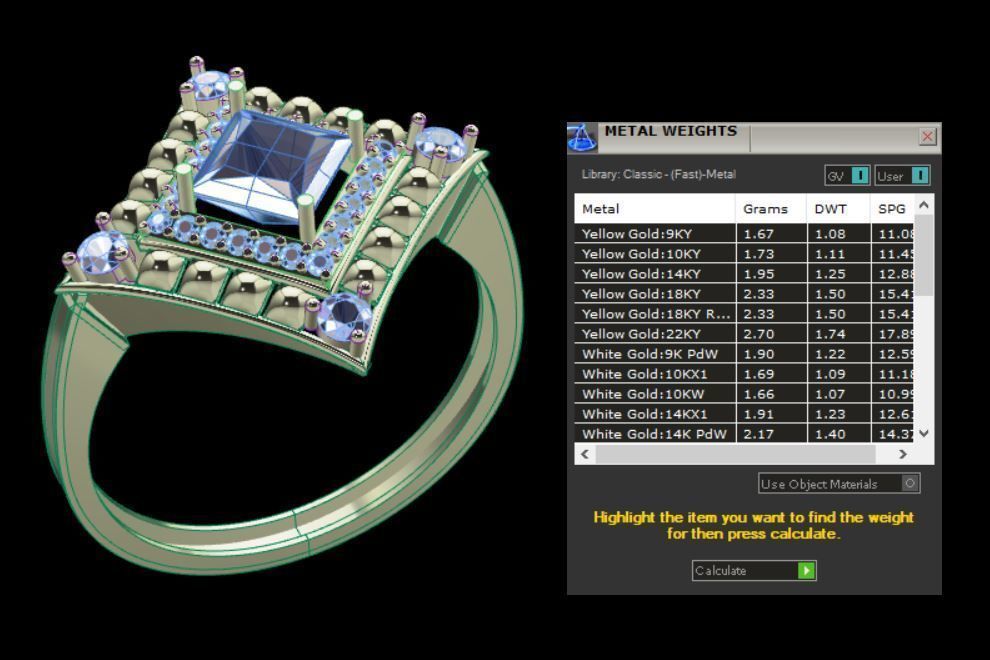Click the scroll down arrow of the metal list
The image size is (990, 660).
[x=924, y=433]
